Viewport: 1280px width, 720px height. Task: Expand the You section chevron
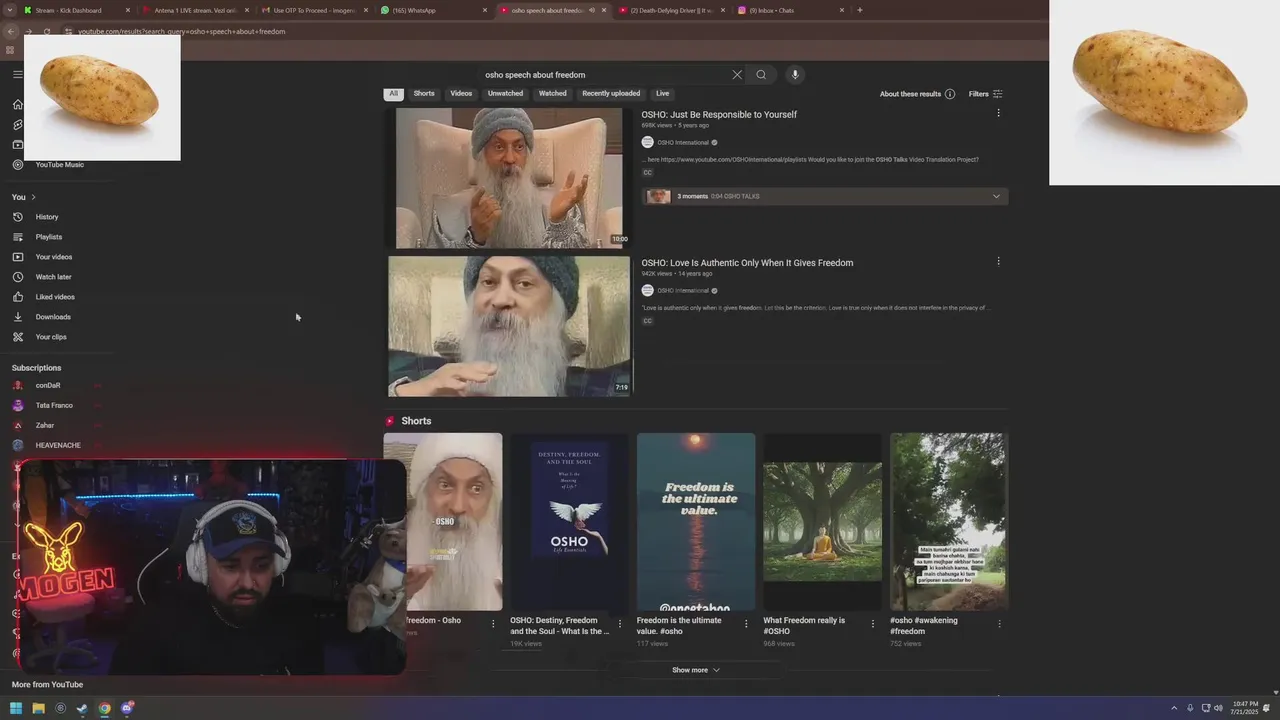[x=33, y=197]
